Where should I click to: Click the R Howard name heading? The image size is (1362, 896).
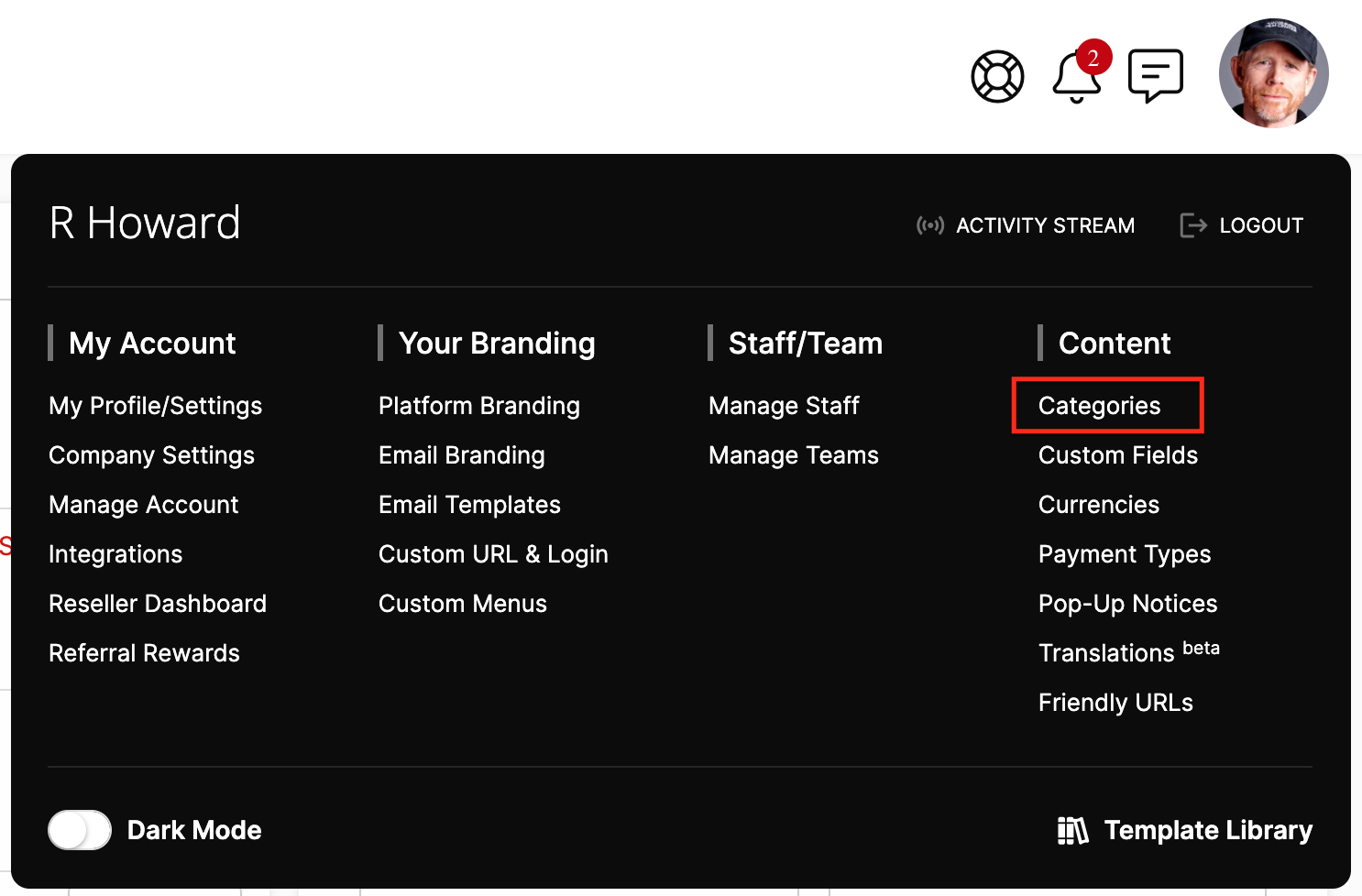[145, 223]
